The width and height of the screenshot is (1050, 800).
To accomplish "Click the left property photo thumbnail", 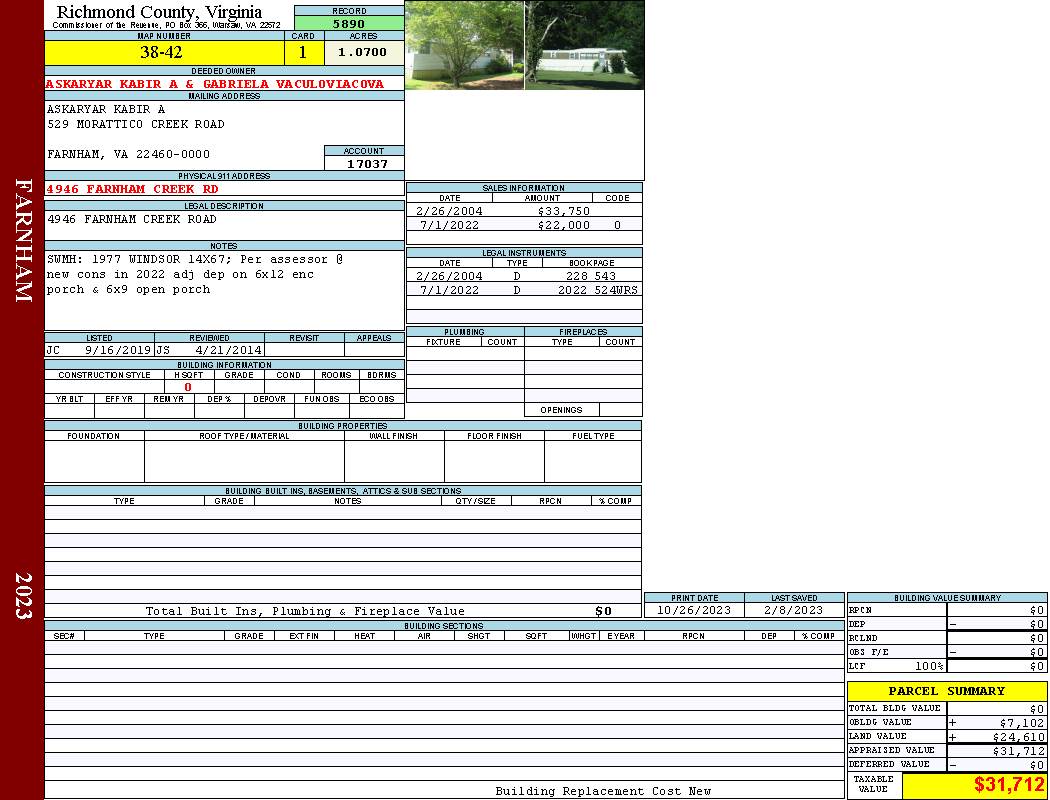I will click(464, 45).
